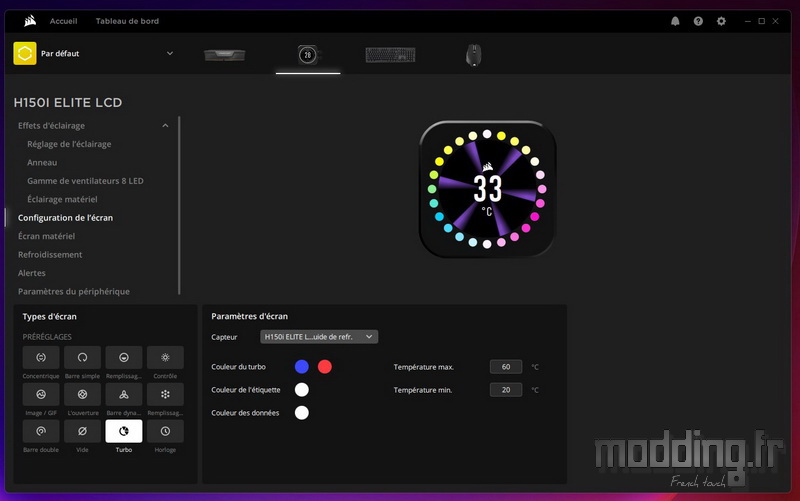Select the RAM memory device
Image resolution: width=800 pixels, height=501 pixels.
(224, 55)
